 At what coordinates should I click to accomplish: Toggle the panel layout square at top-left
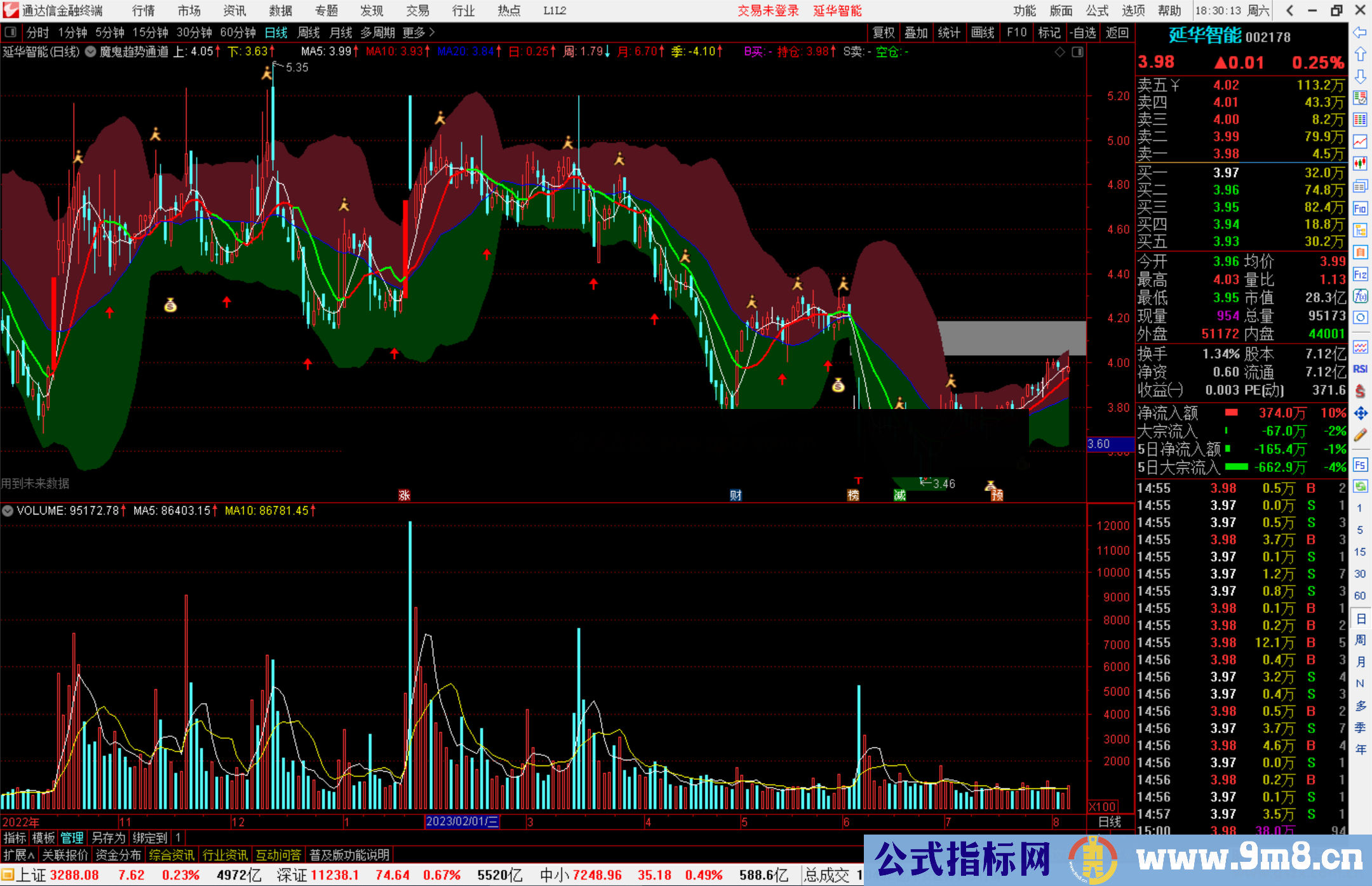10,32
